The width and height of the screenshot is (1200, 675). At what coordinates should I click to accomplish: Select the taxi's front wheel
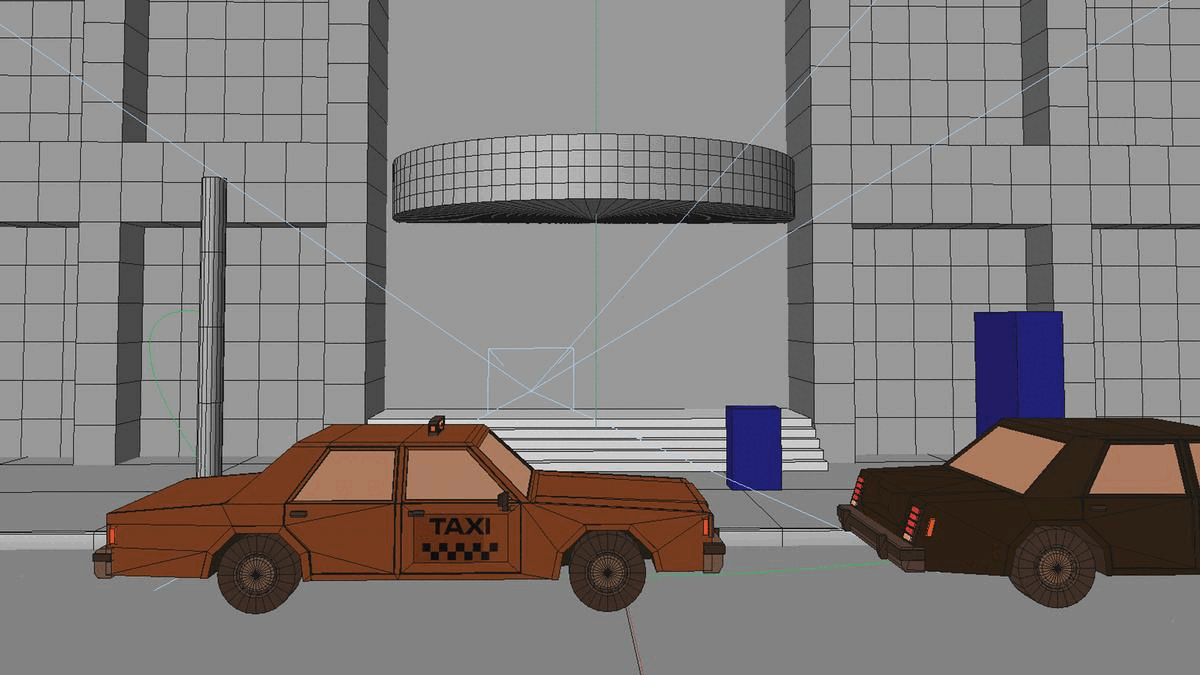coord(608,571)
